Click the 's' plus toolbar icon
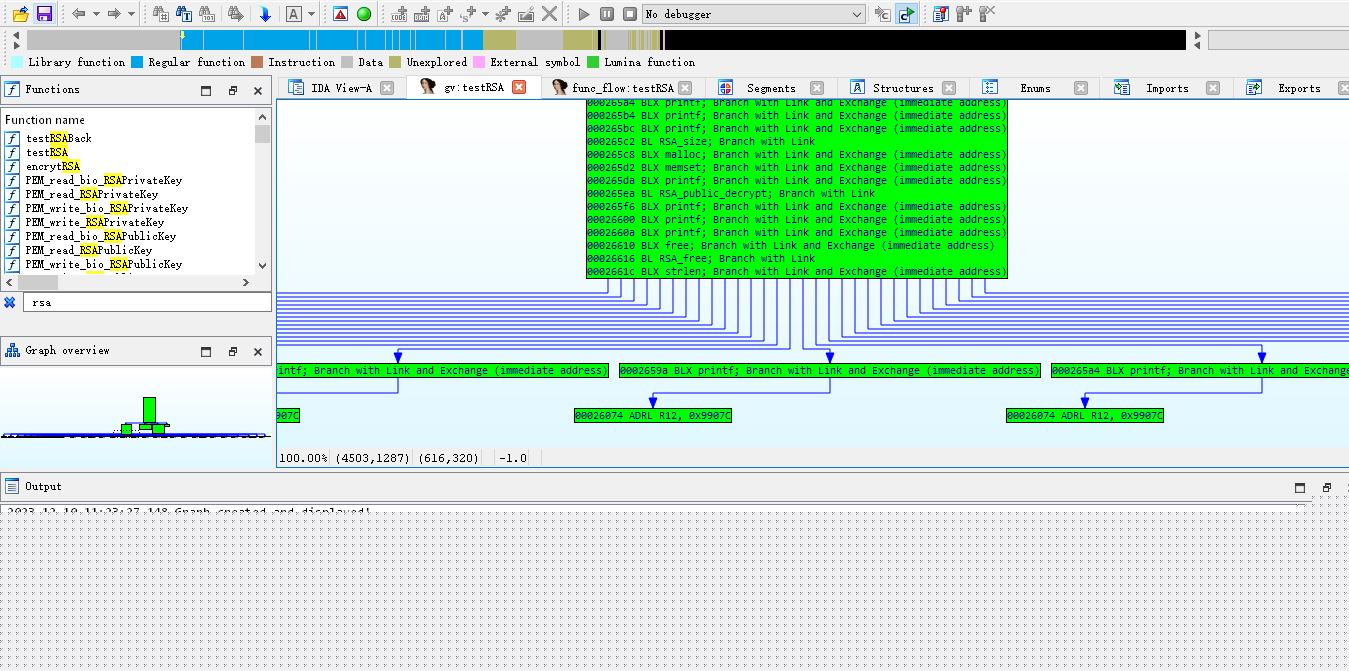Screen dimensions: 1349x671 tap(468, 14)
